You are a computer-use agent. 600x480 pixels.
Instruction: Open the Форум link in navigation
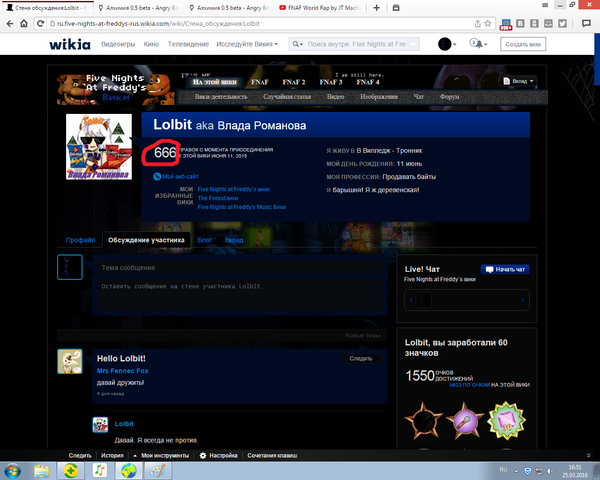tap(449, 96)
